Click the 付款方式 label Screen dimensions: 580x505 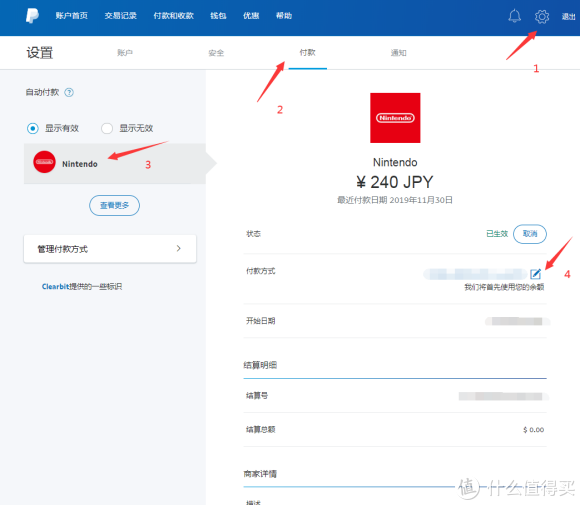(261, 271)
